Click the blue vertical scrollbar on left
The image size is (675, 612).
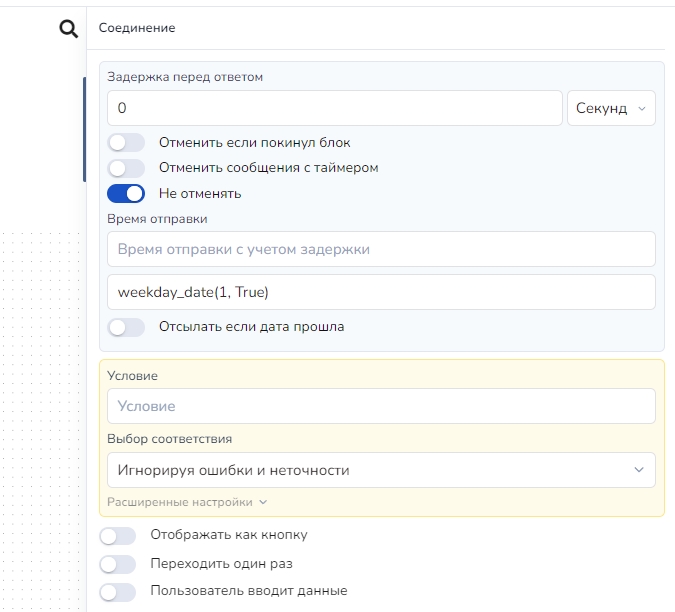(84, 130)
